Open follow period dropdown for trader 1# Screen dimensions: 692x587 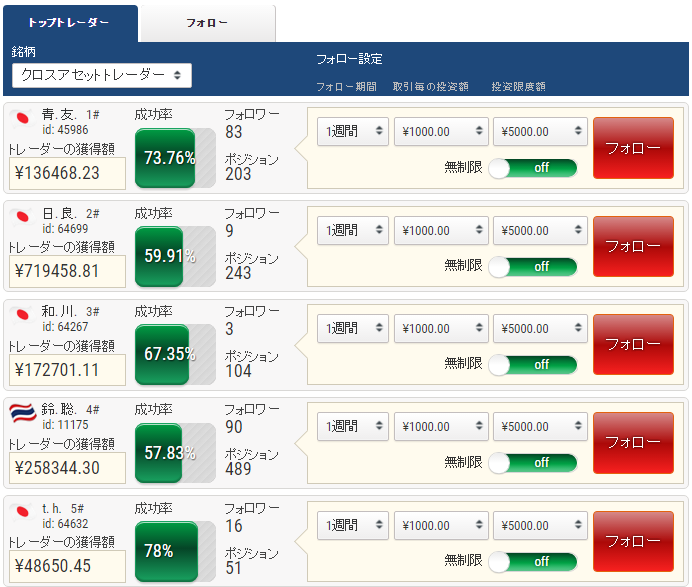coord(353,132)
